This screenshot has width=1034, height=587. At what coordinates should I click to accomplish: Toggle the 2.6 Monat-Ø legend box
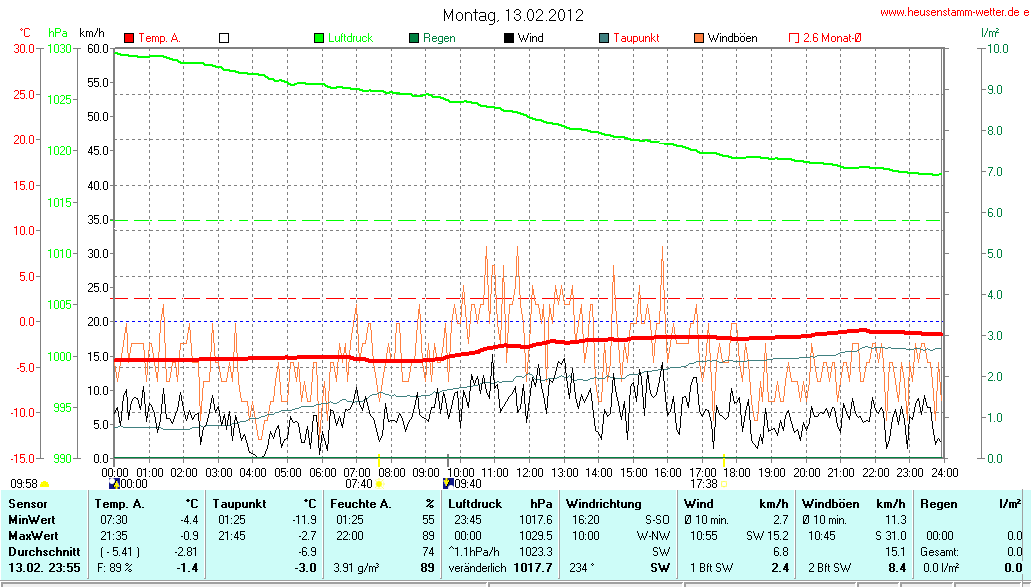coord(794,38)
